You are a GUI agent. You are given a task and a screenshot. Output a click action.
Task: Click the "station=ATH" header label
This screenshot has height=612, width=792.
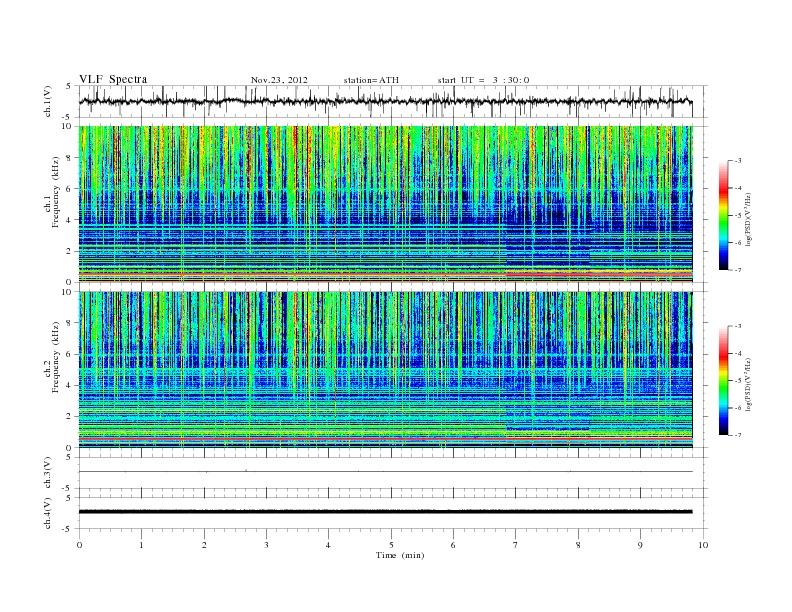371,80
